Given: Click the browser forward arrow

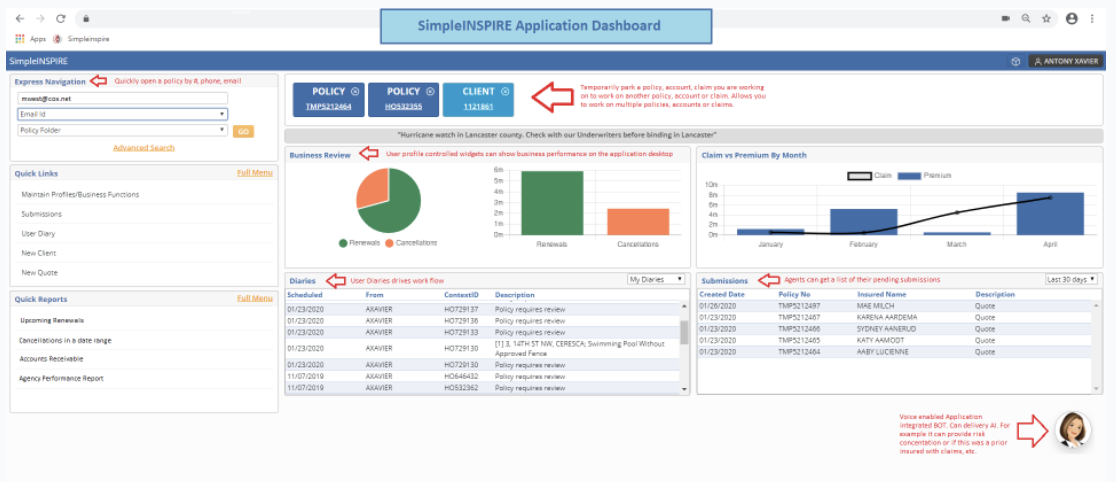Looking at the screenshot, I should pyautogui.click(x=40, y=19).
